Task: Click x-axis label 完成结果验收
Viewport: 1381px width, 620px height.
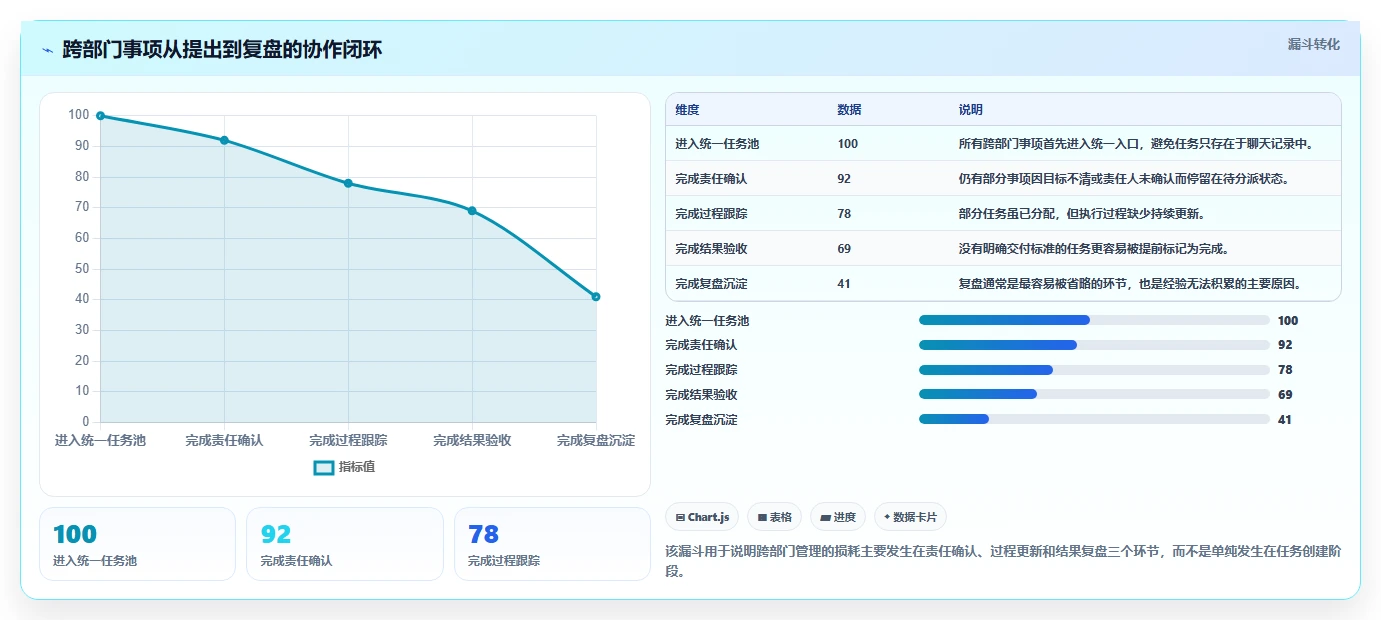Action: [472, 440]
